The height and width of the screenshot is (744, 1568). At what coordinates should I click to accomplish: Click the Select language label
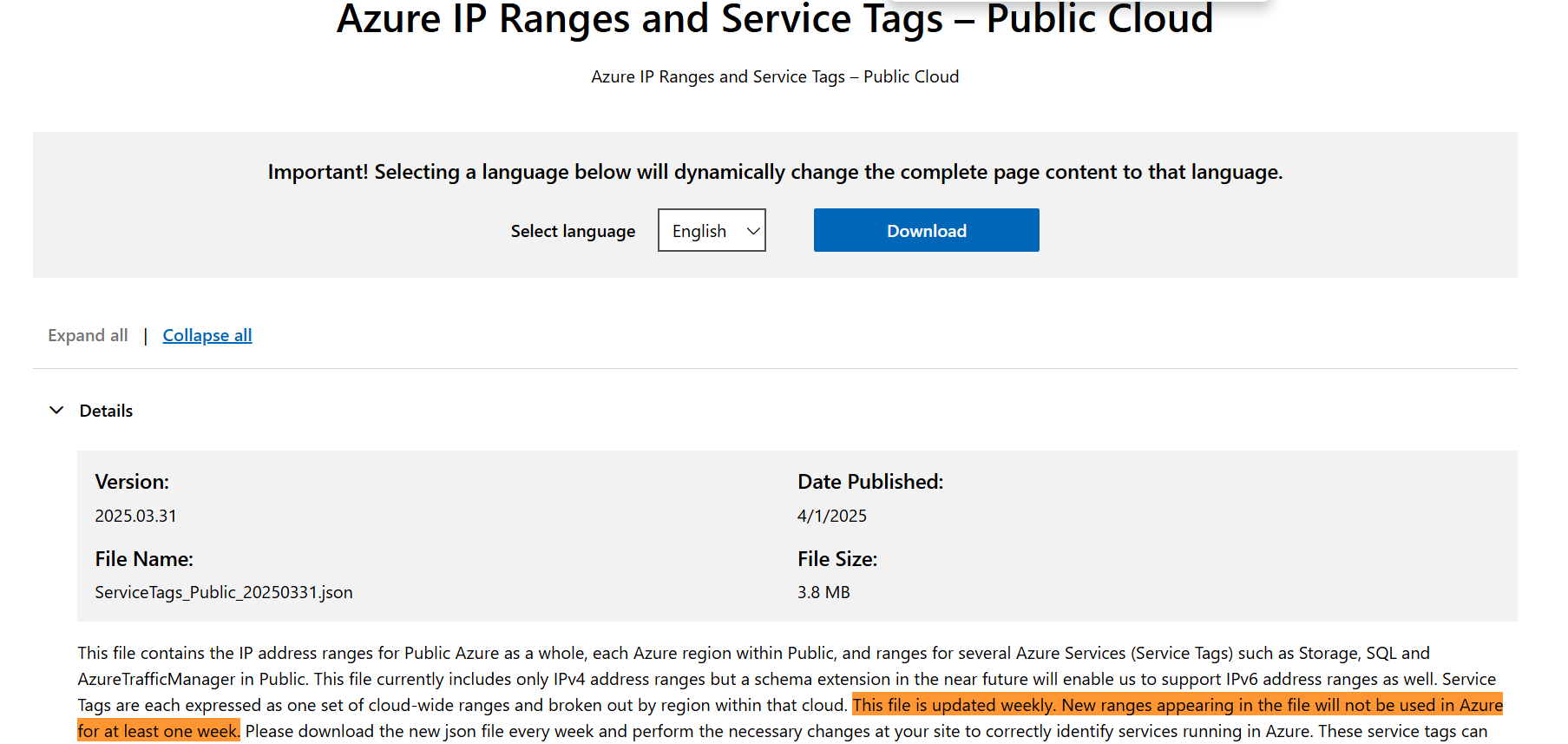[573, 231]
